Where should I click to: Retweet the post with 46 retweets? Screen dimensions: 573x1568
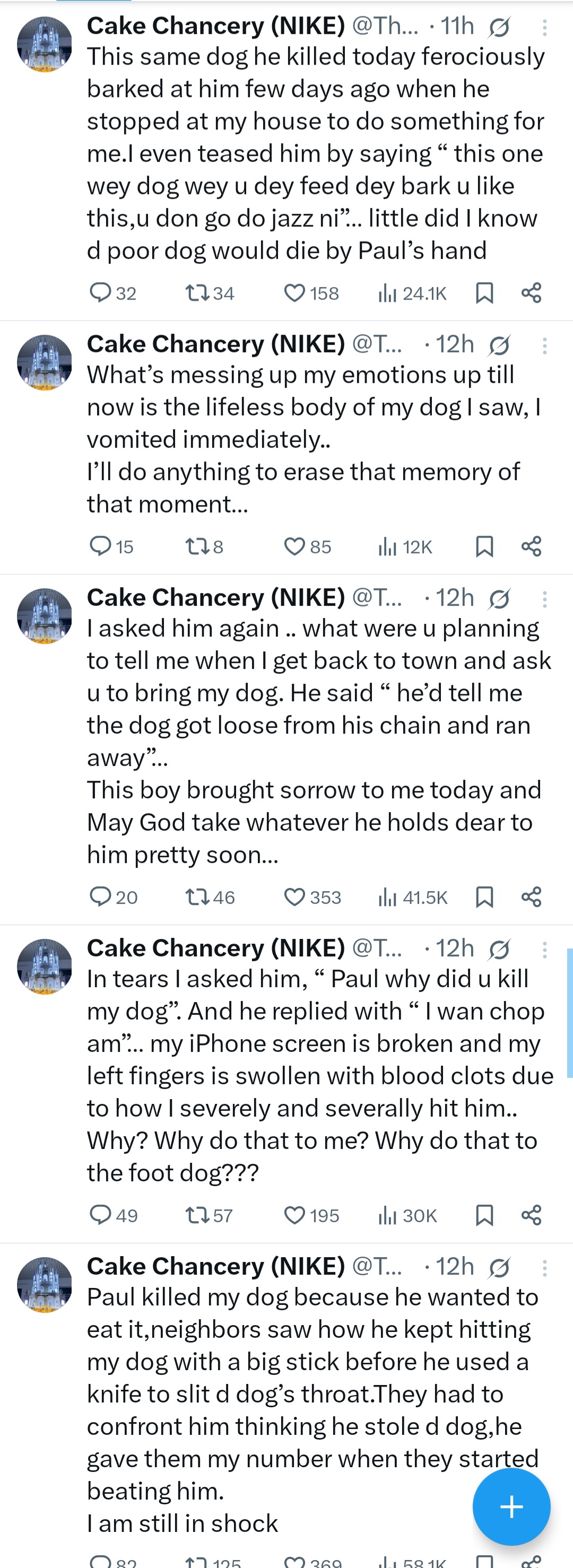pos(197,896)
